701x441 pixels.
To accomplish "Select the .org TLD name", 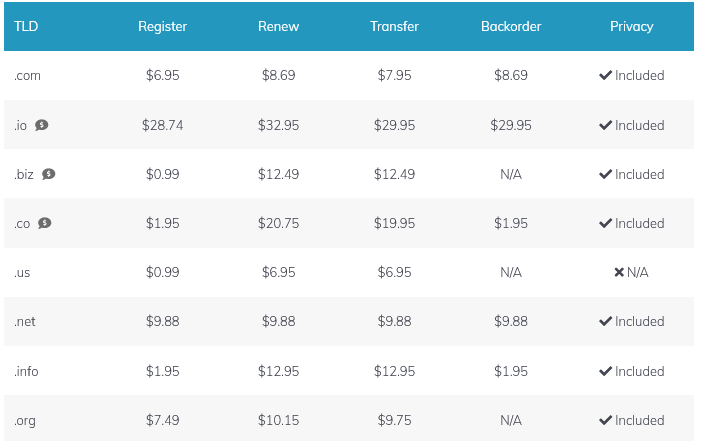I will coord(25,420).
